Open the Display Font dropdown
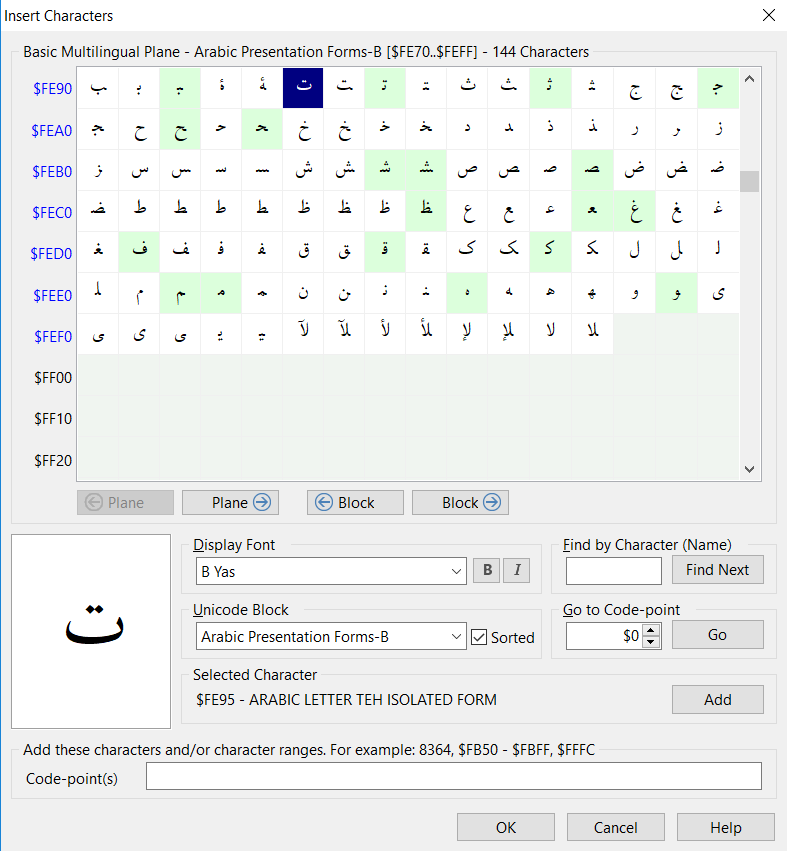The height and width of the screenshot is (851, 787). pos(458,572)
